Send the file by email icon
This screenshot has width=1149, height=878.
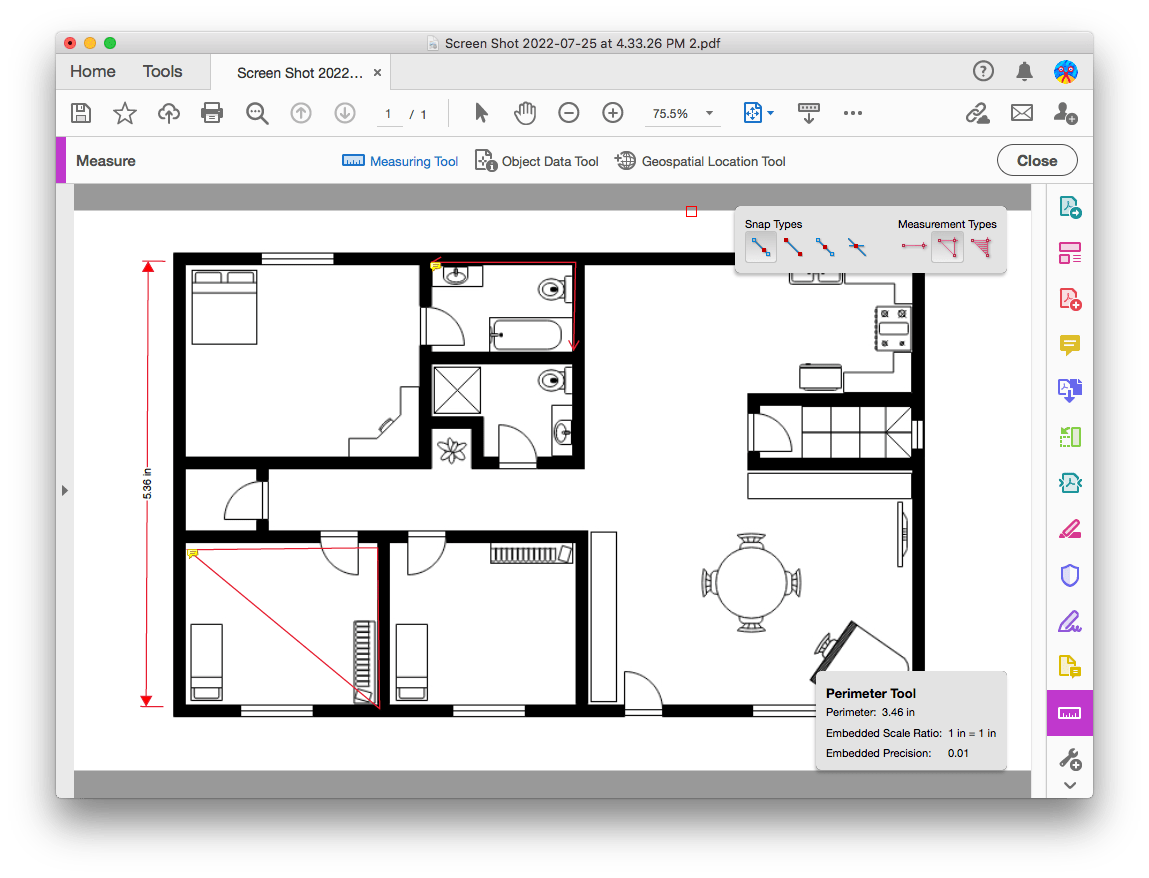pyautogui.click(x=1021, y=113)
